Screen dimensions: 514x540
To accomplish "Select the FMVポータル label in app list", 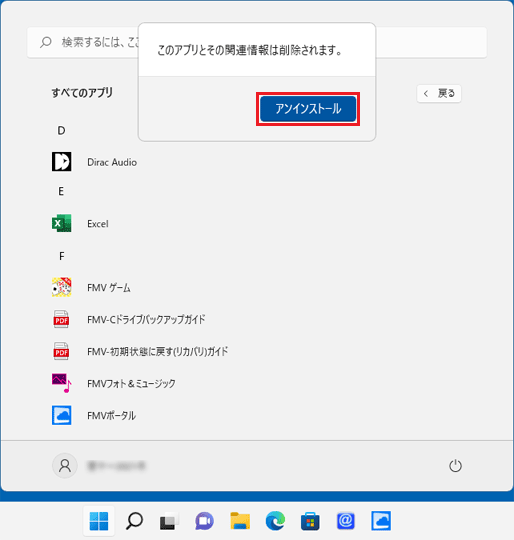I will [x=111, y=416].
